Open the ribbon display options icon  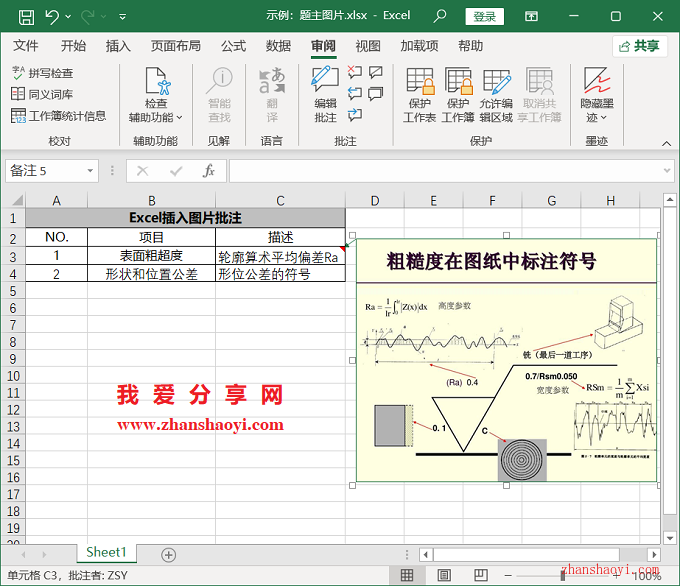coord(531,16)
